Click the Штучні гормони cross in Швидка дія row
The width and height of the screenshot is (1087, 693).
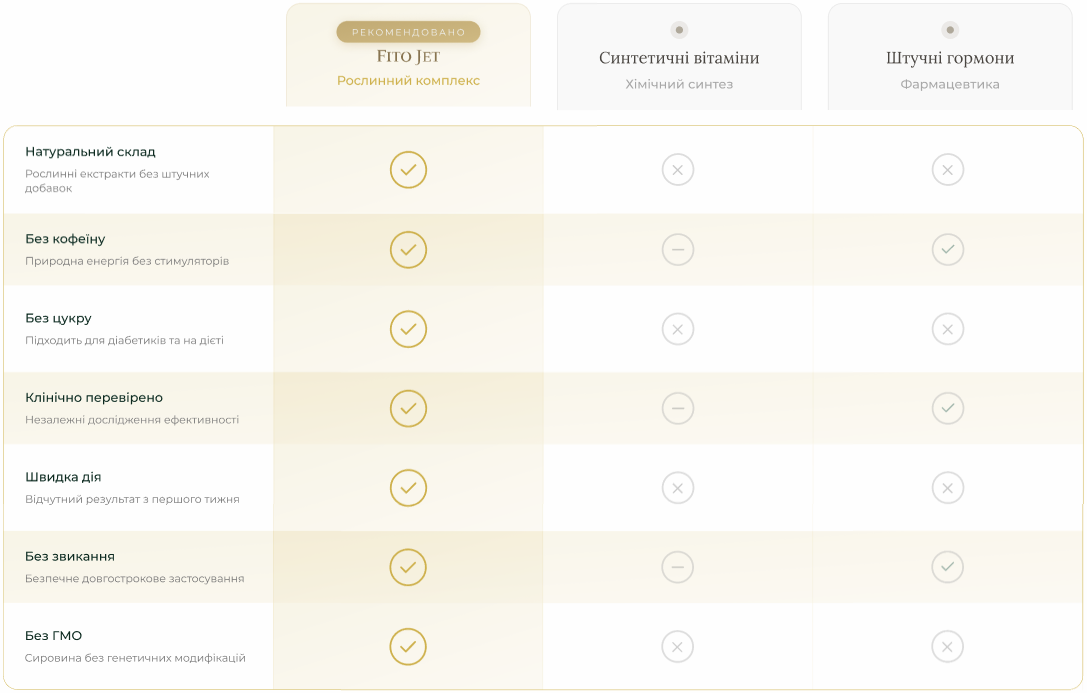pyautogui.click(x=948, y=488)
